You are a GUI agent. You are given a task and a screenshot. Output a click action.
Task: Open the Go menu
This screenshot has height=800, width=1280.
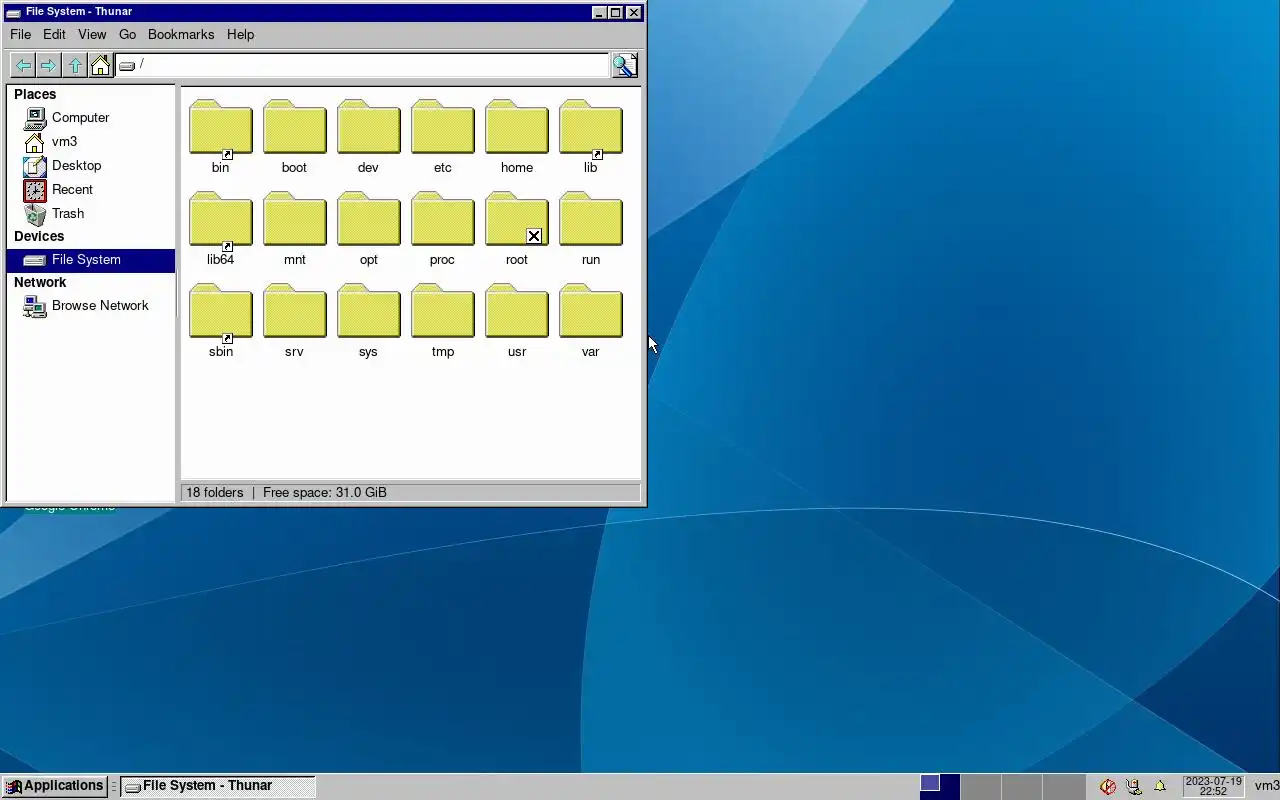click(x=127, y=34)
